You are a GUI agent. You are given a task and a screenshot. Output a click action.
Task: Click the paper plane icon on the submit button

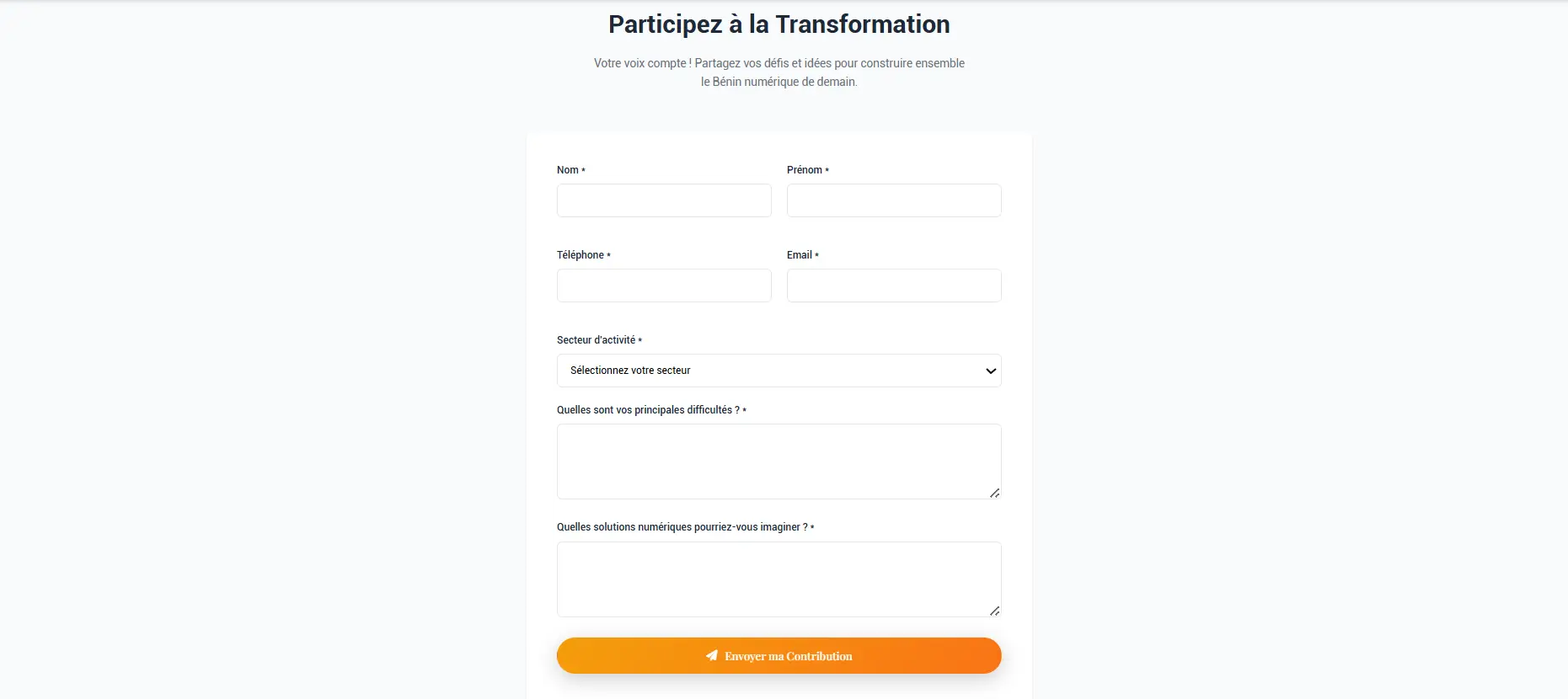[x=712, y=655]
